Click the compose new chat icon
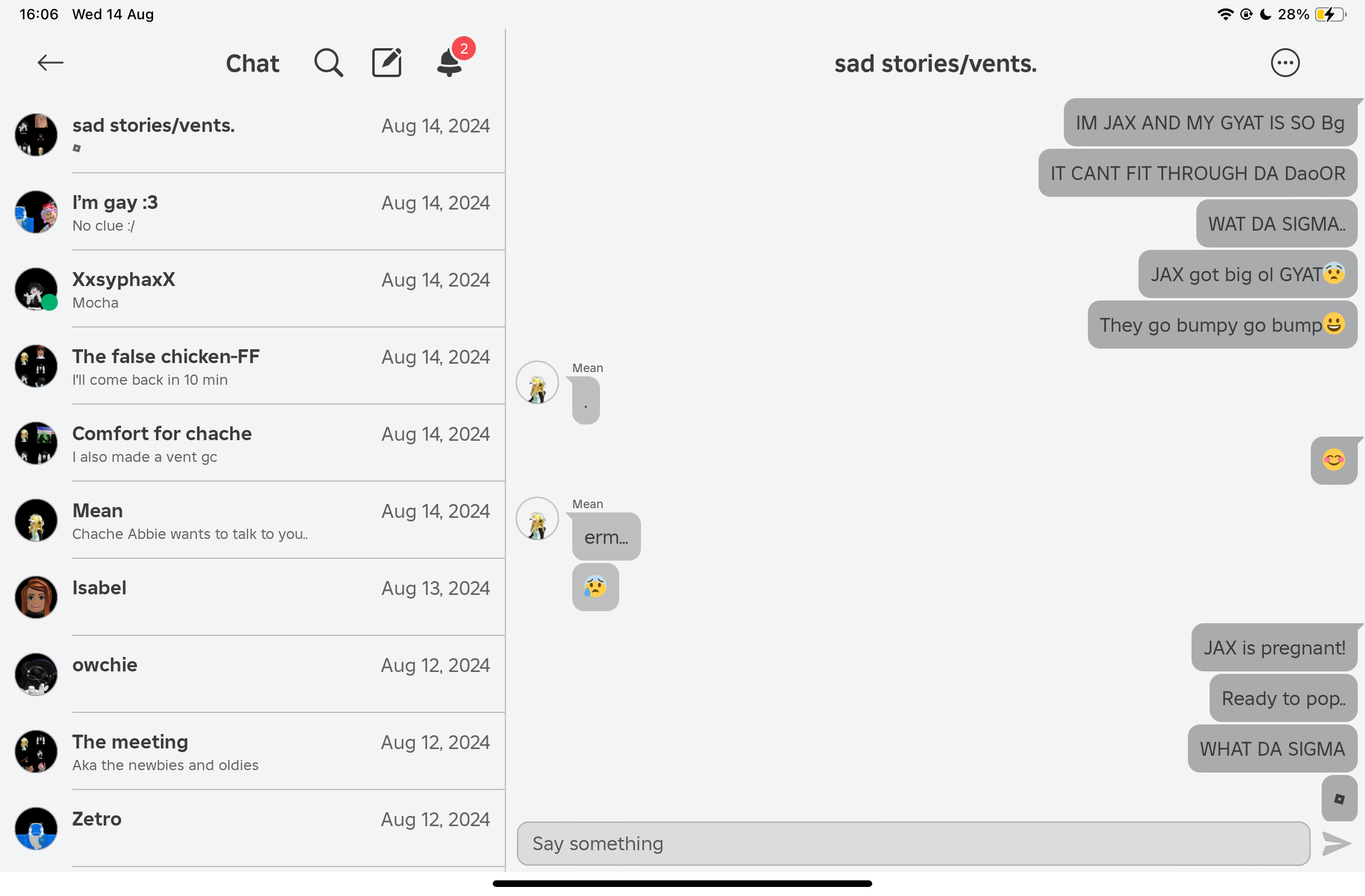 [387, 63]
